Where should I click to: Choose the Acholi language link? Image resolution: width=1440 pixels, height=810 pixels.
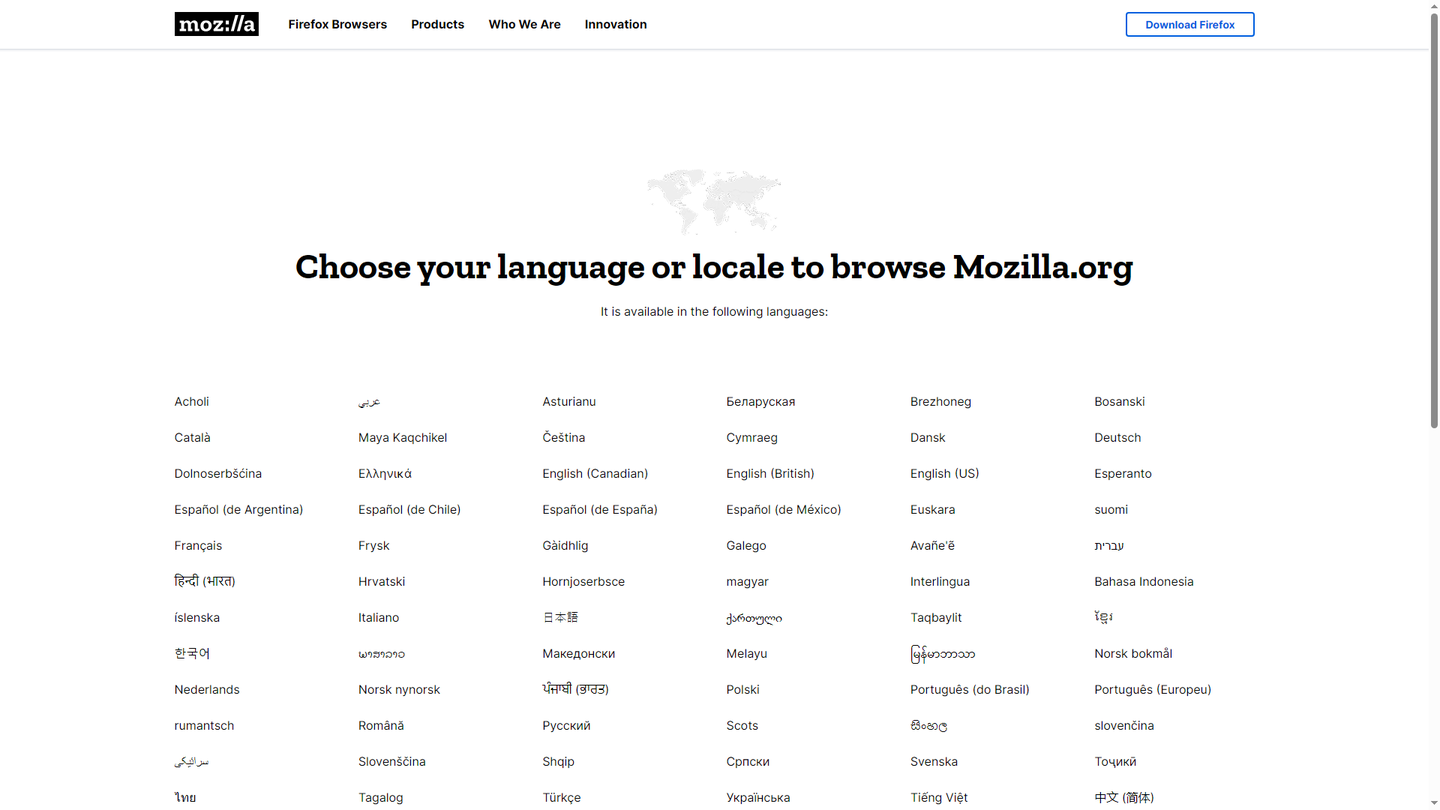click(191, 401)
